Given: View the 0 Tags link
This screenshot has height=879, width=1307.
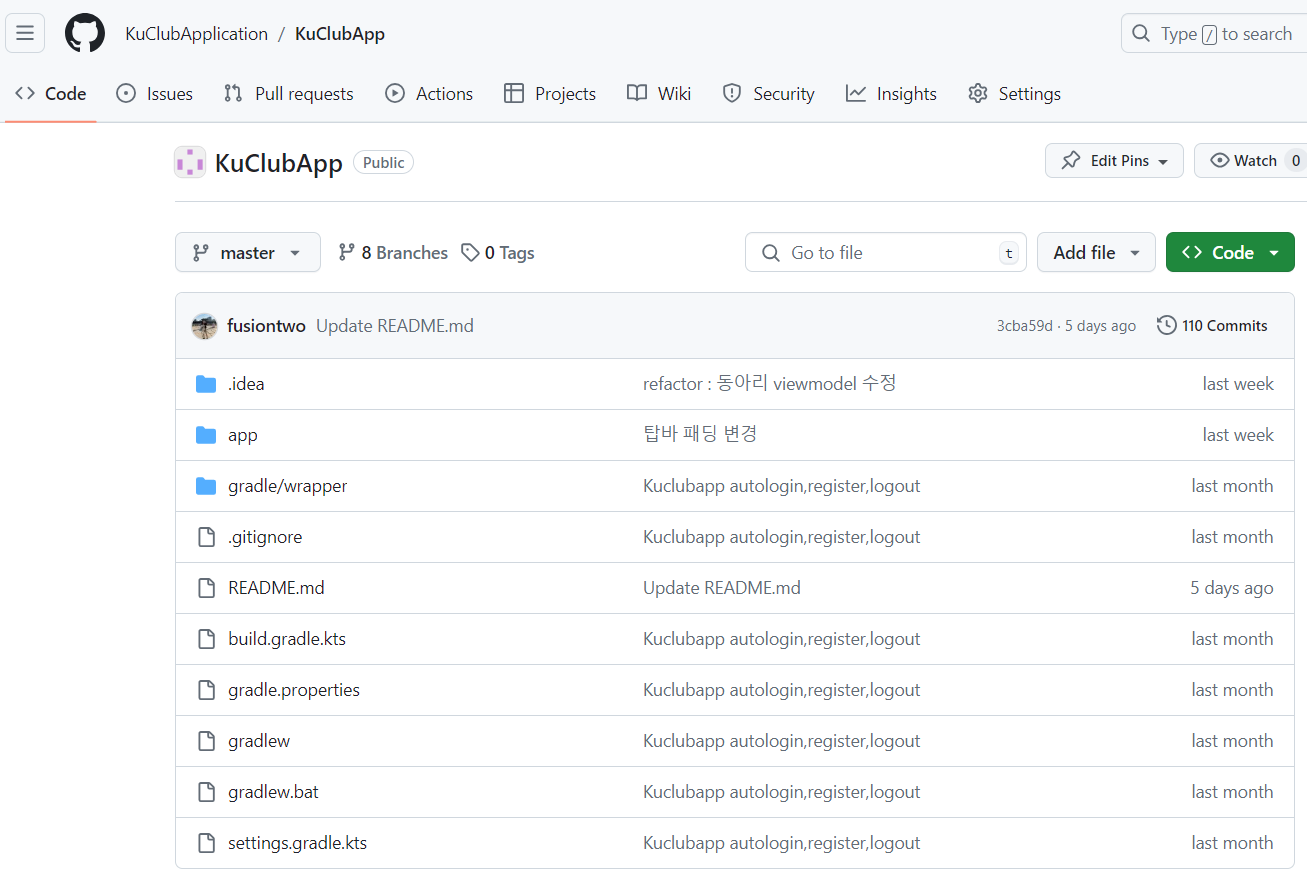Looking at the screenshot, I should tap(498, 253).
